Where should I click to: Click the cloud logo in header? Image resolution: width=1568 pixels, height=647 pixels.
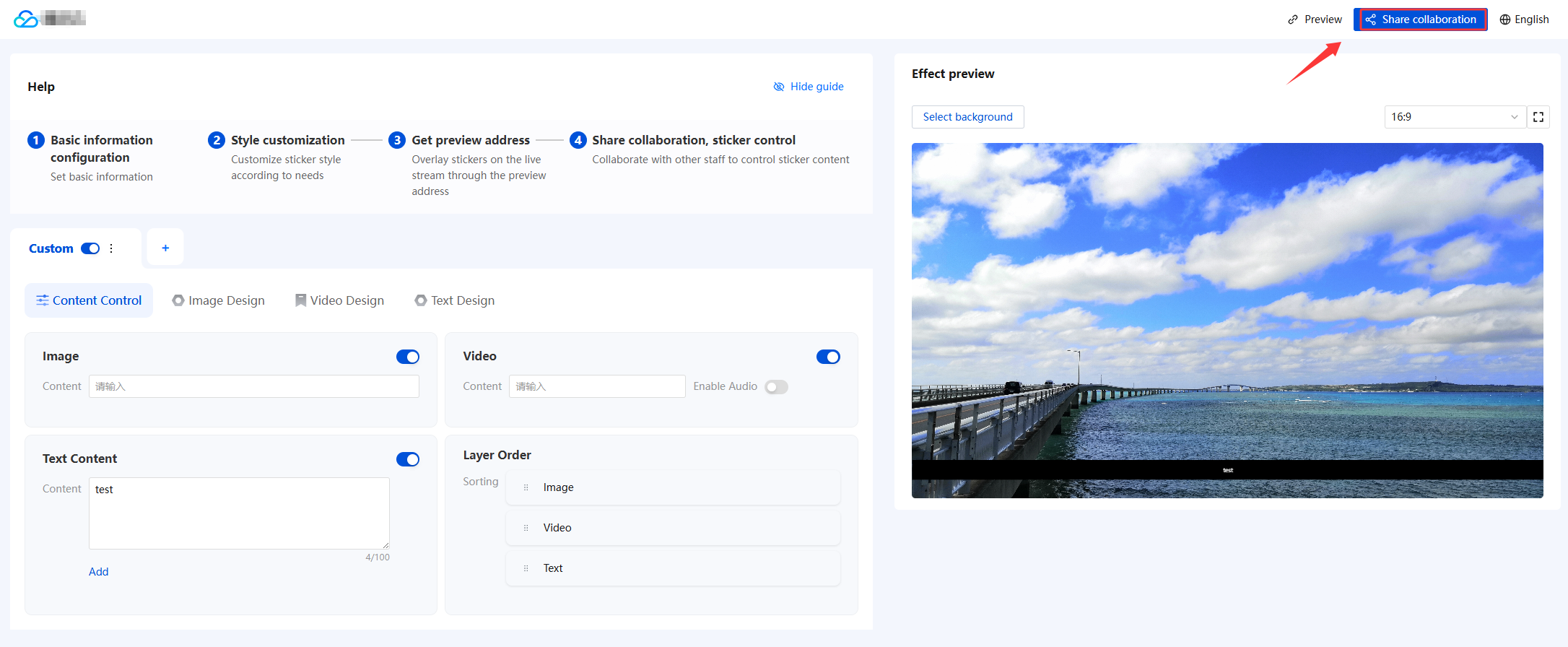pyautogui.click(x=26, y=19)
